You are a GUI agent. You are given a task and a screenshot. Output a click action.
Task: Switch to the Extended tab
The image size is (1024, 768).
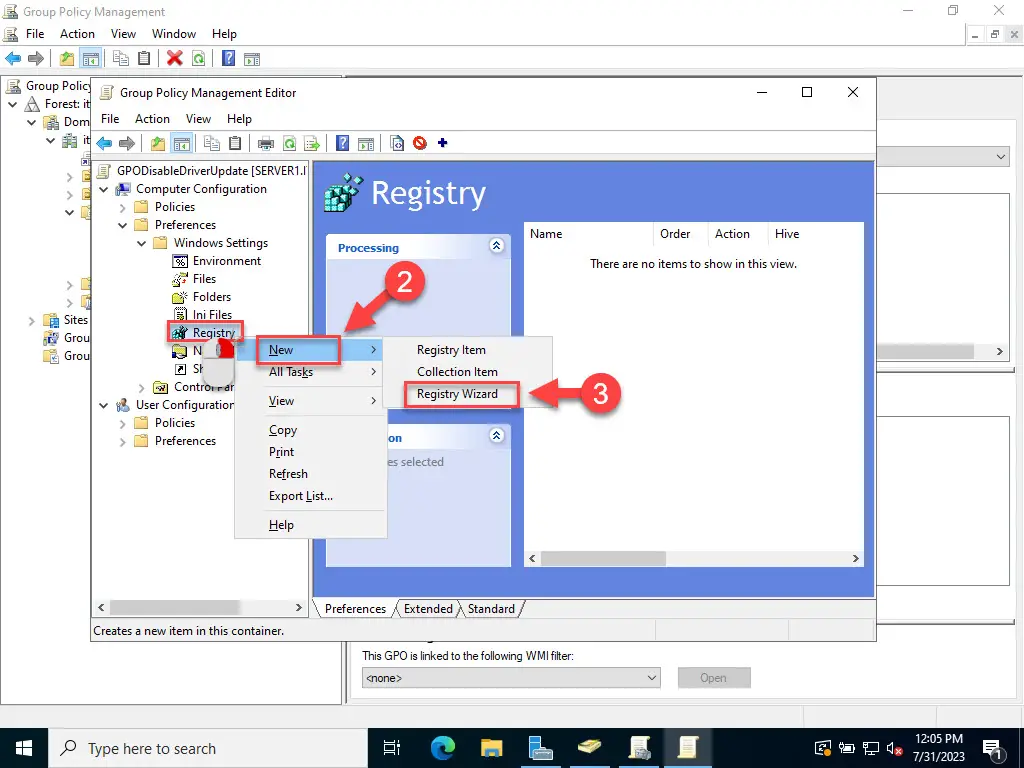pyautogui.click(x=428, y=609)
